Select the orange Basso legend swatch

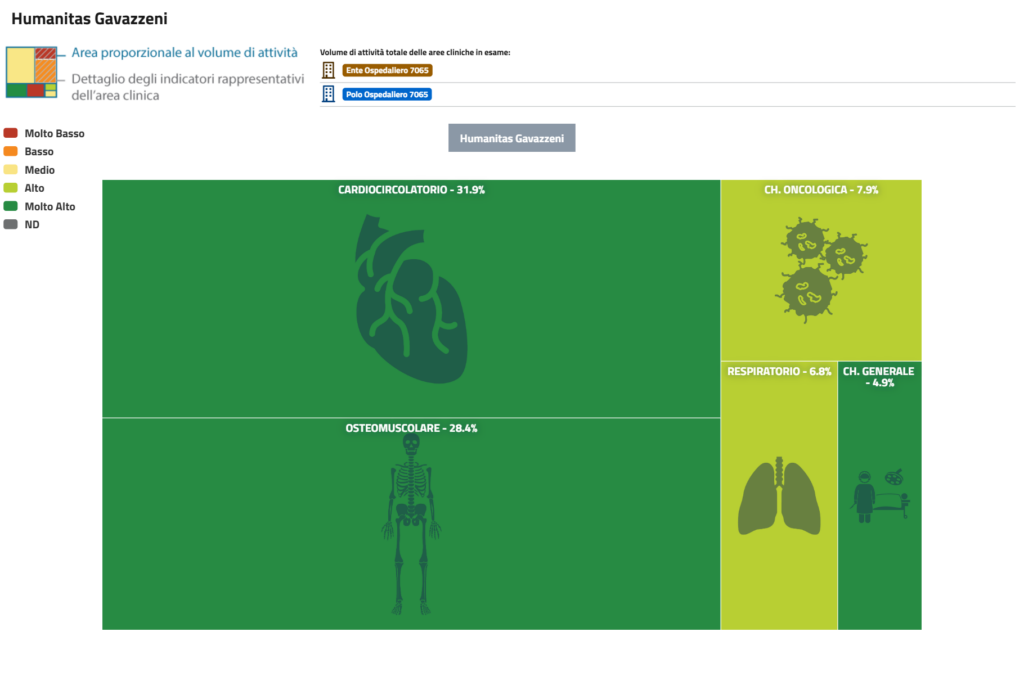pyautogui.click(x=11, y=151)
